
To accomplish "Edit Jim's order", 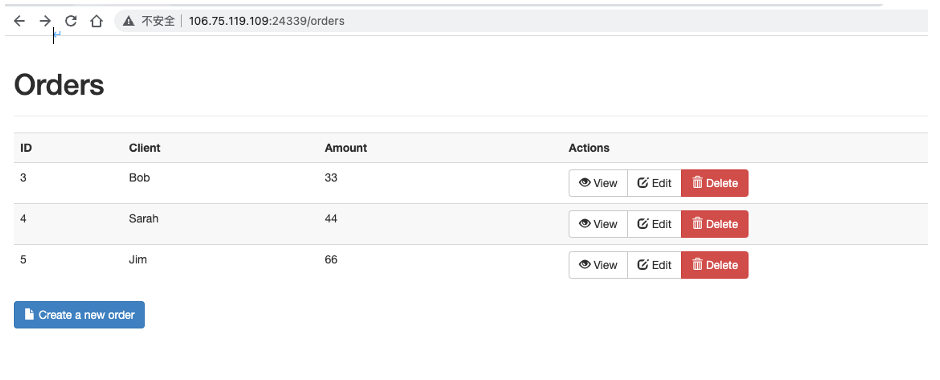I will (x=655, y=265).
